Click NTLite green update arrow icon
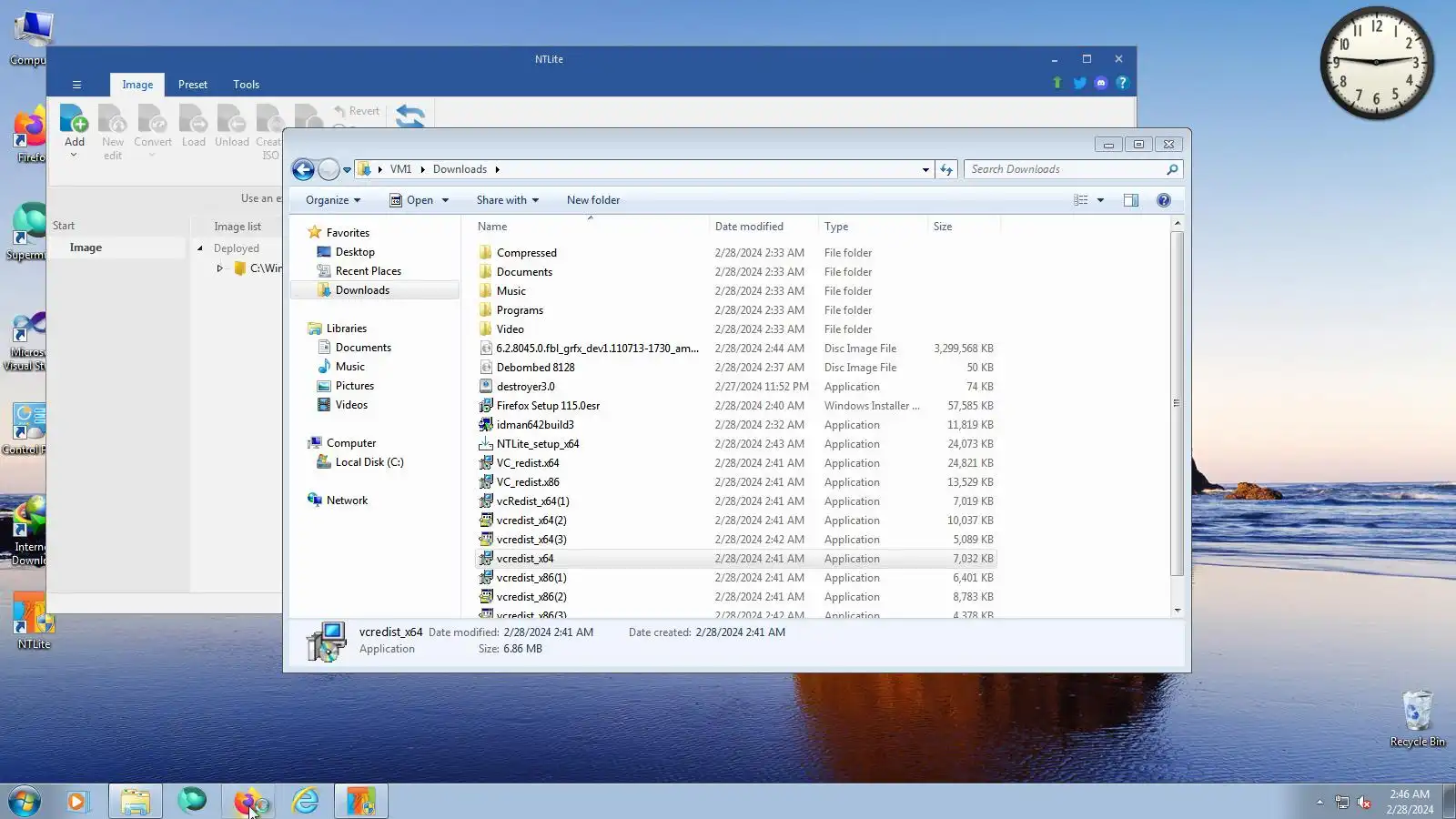1456x819 pixels. [1057, 83]
